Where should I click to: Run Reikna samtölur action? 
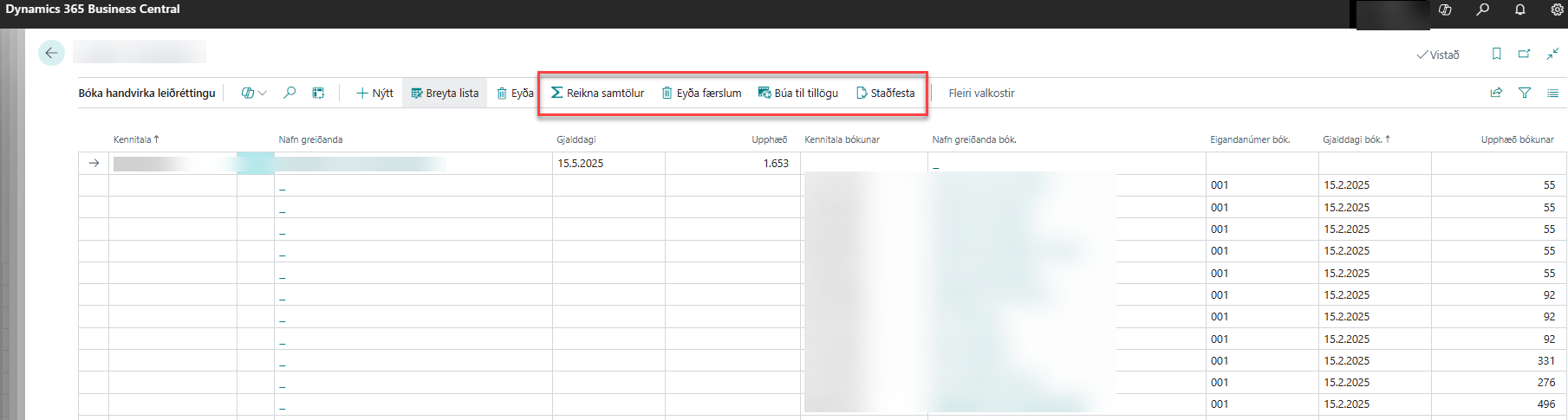coord(597,93)
